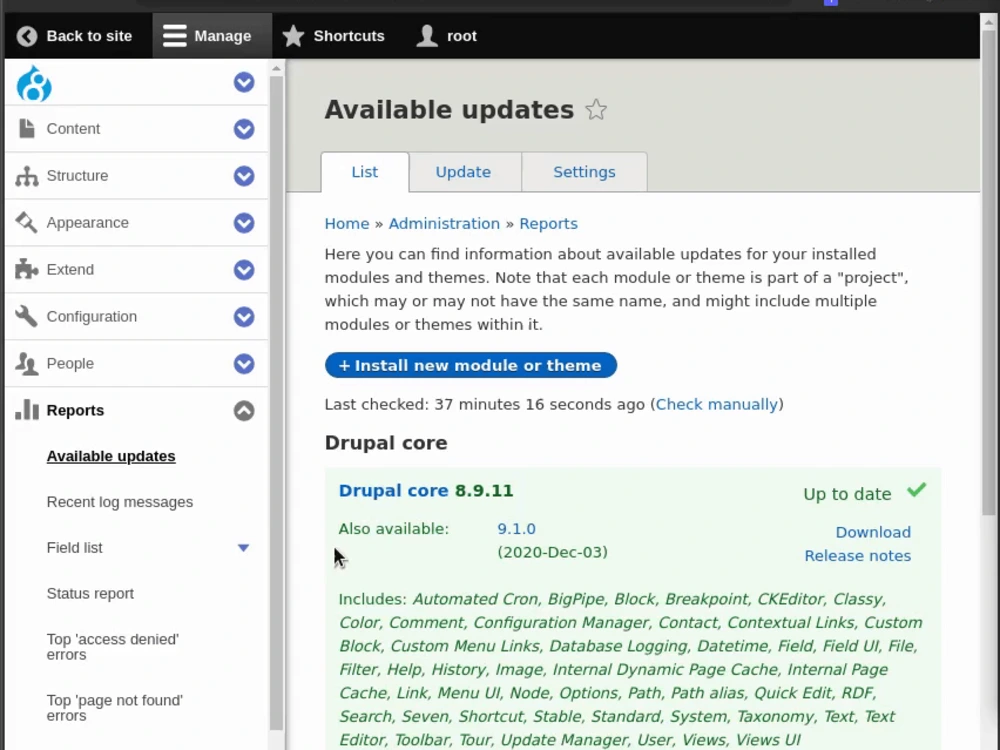
Task: Click Install new module or theme button
Action: [471, 365]
